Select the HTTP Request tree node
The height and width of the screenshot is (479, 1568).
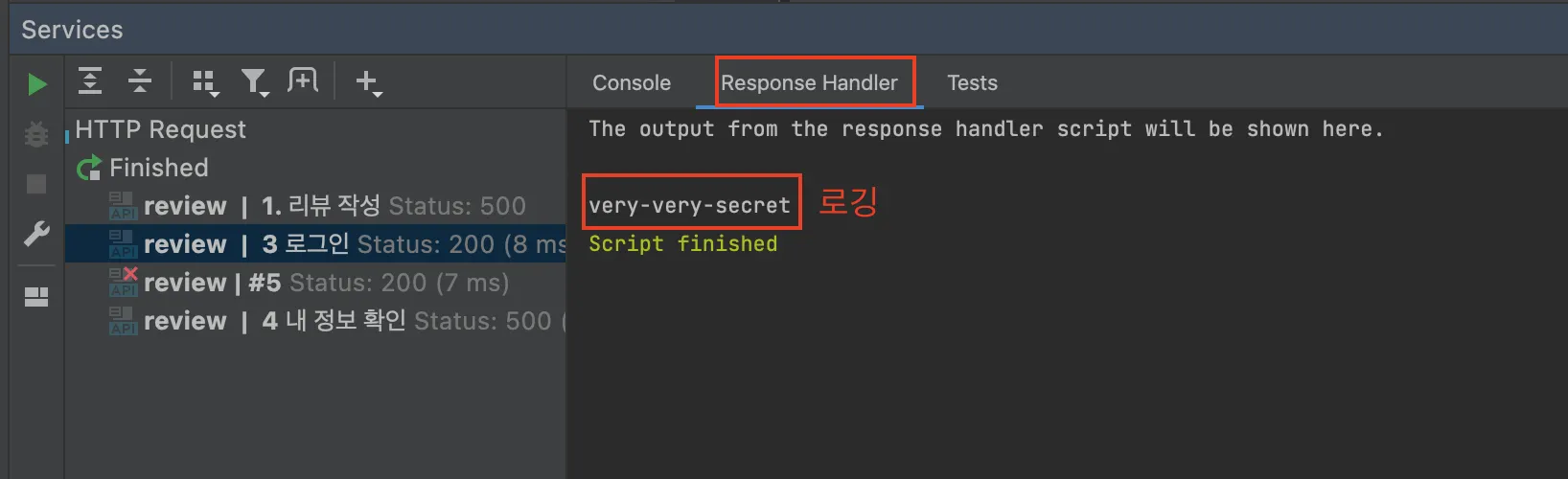pos(160,129)
